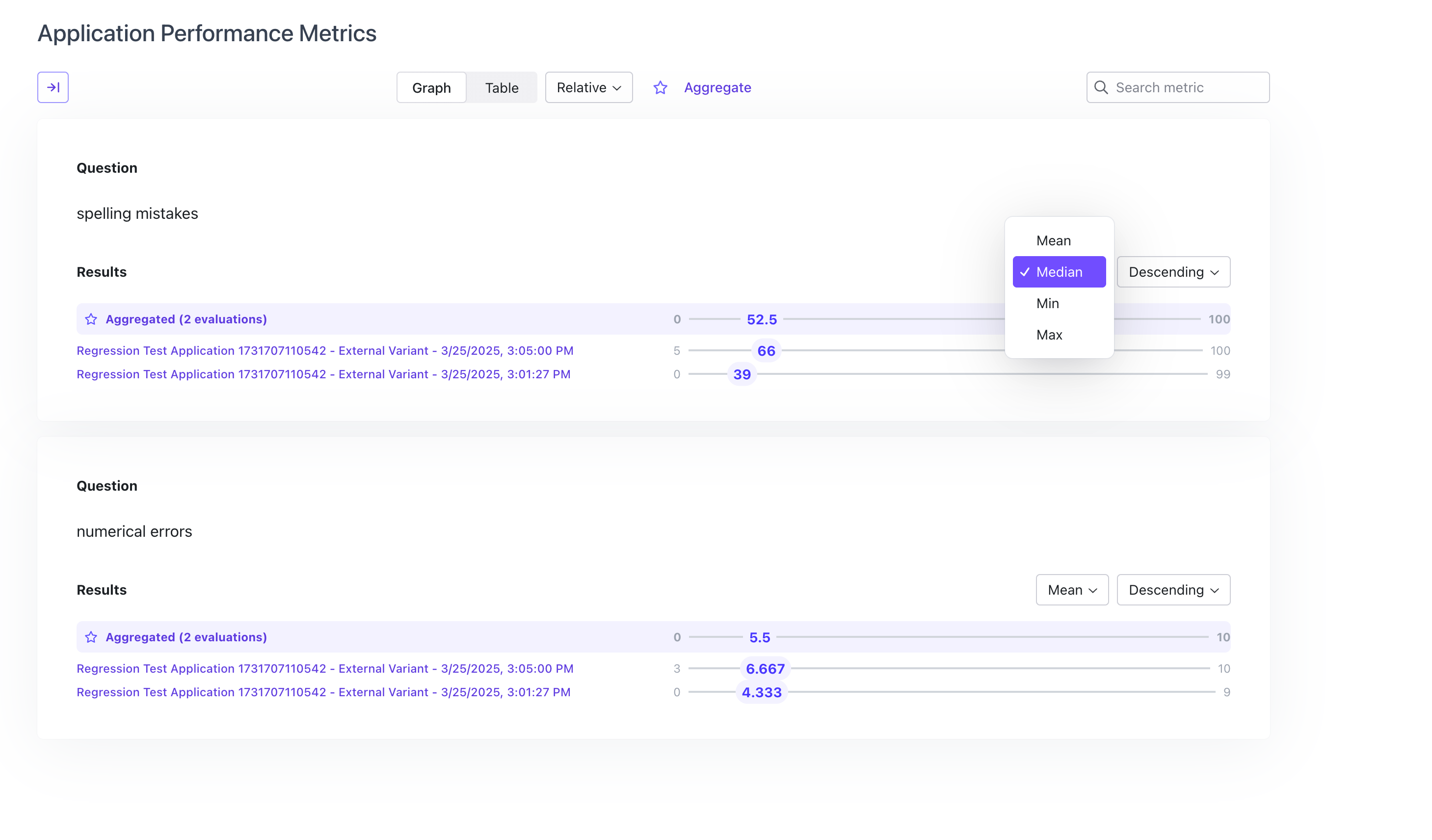The width and height of the screenshot is (1432, 840).
Task: Open the Relative dropdown
Action: (x=588, y=87)
